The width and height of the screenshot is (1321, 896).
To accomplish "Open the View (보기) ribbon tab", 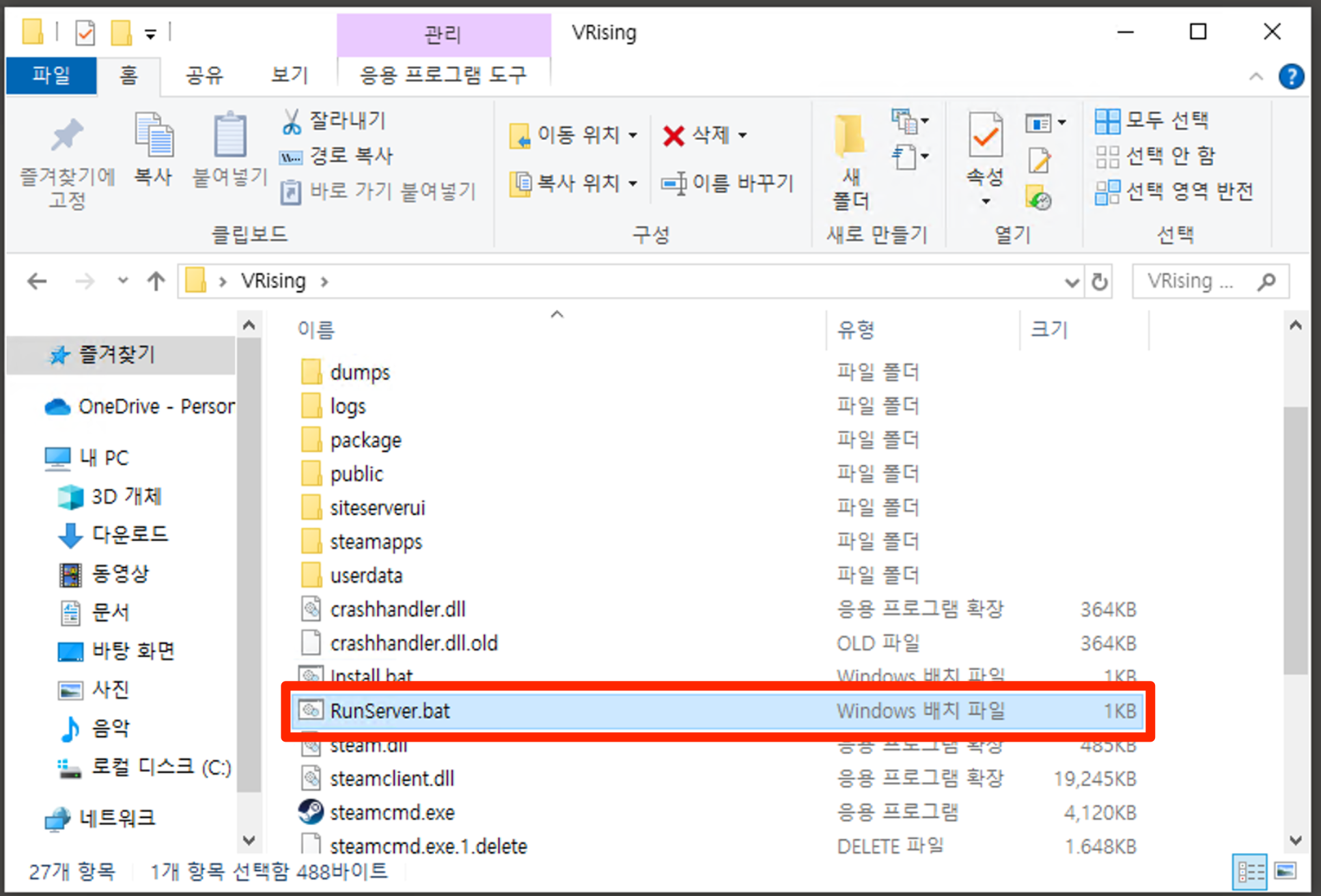I will tap(290, 74).
